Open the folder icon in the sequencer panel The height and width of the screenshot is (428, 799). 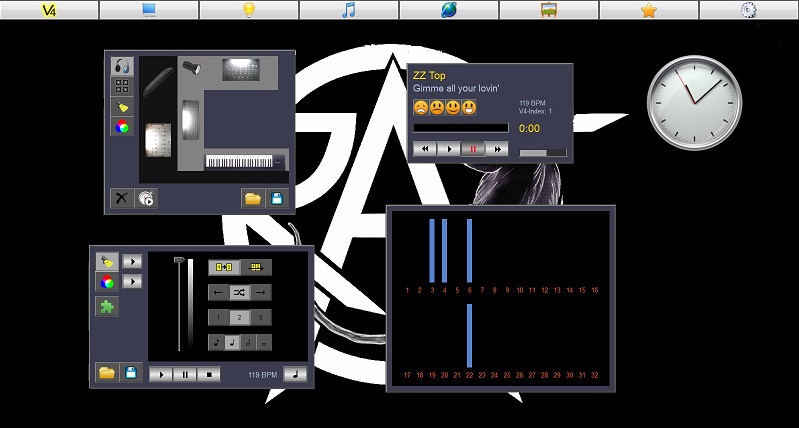coord(106,373)
